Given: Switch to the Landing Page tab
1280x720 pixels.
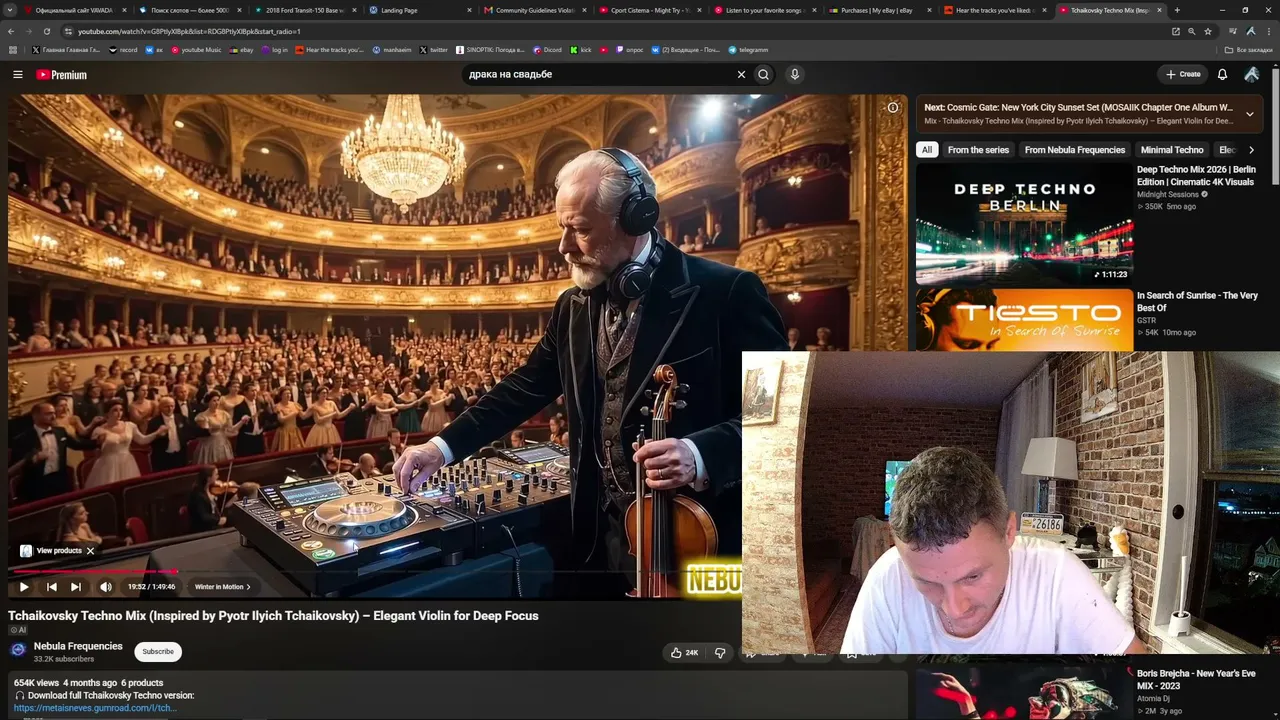Looking at the screenshot, I should (x=418, y=10).
